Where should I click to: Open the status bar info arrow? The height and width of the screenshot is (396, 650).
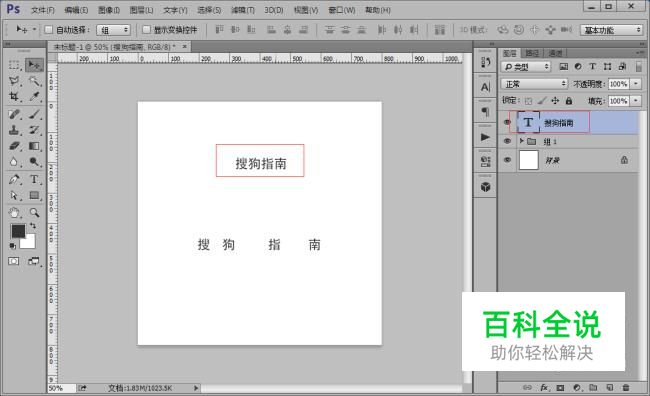point(196,388)
